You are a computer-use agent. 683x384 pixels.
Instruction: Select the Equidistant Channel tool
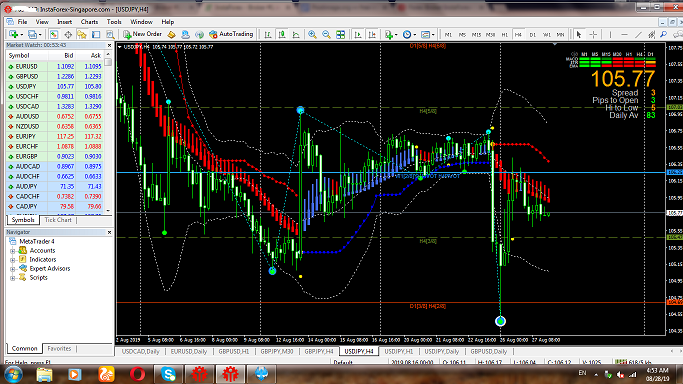pyautogui.click(x=652, y=34)
